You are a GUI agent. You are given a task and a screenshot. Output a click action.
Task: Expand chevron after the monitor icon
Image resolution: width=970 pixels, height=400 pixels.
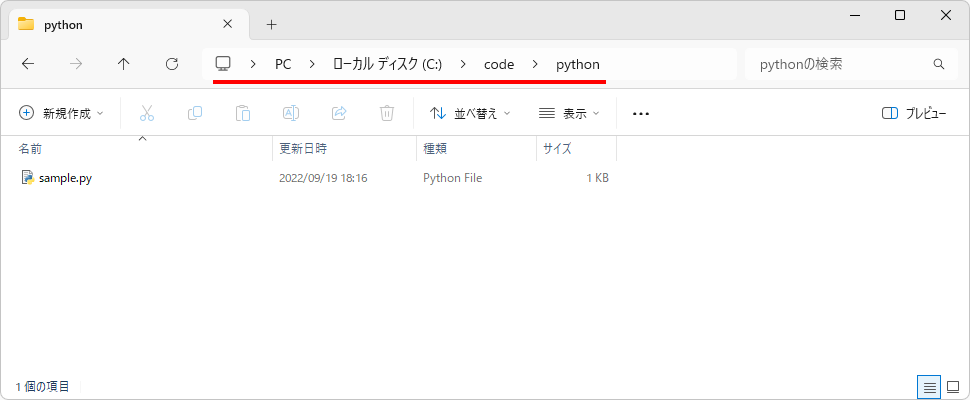pyautogui.click(x=253, y=64)
